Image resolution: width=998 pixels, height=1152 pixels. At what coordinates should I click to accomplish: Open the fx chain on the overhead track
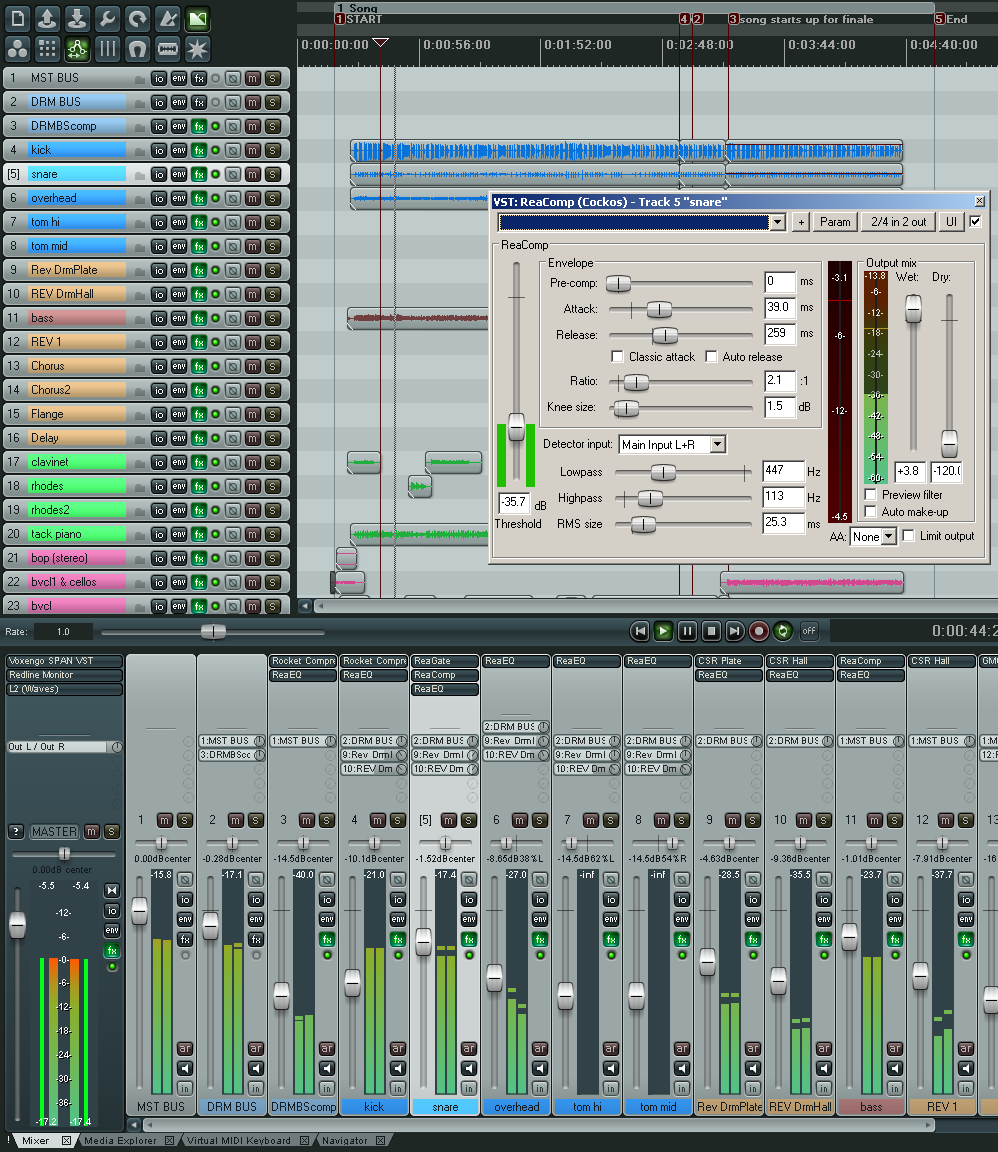point(198,198)
